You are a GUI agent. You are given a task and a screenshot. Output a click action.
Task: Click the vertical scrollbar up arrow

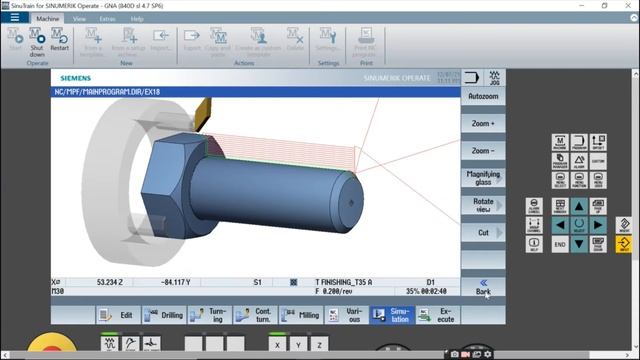(636, 74)
